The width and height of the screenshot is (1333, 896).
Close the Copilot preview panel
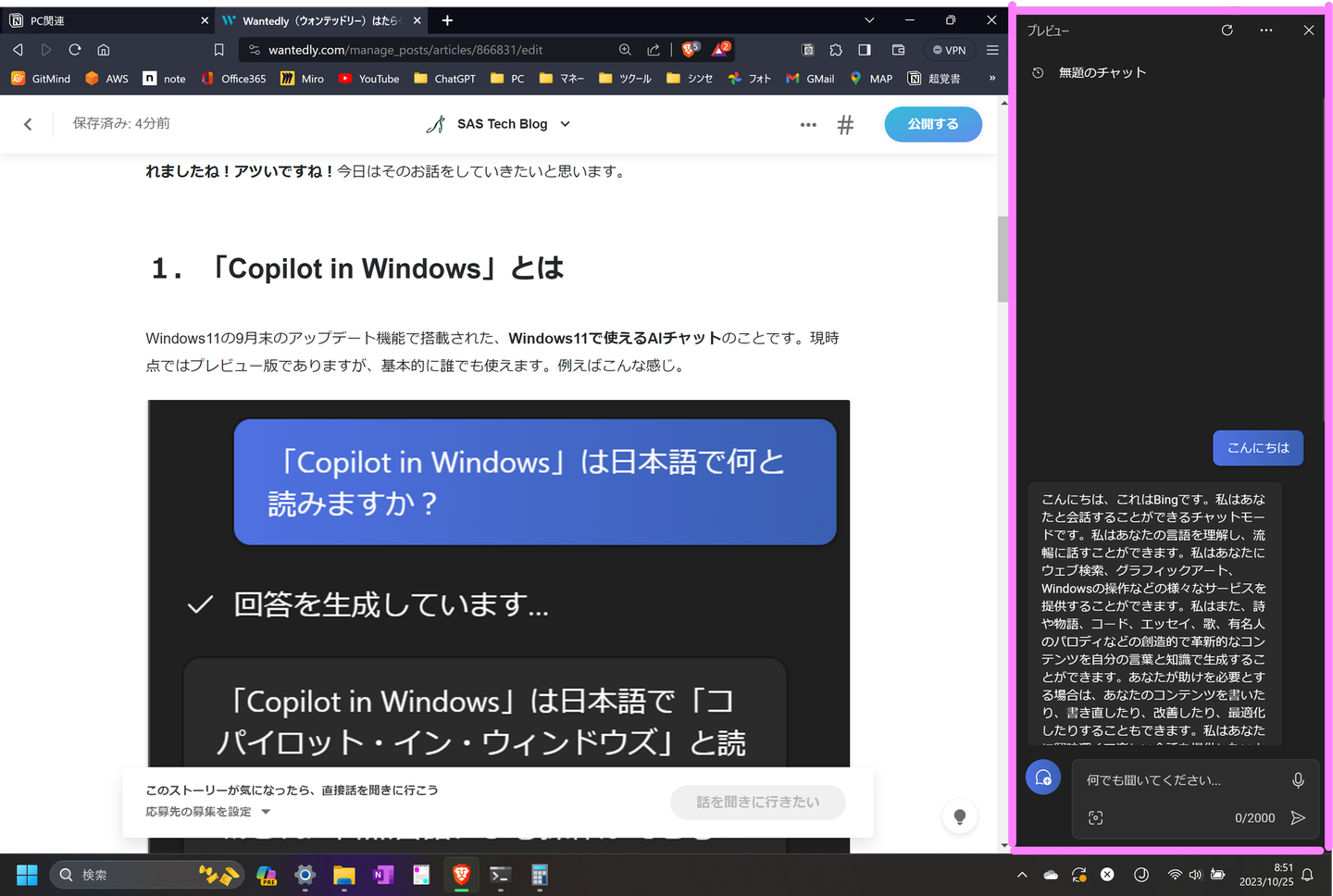tap(1309, 31)
